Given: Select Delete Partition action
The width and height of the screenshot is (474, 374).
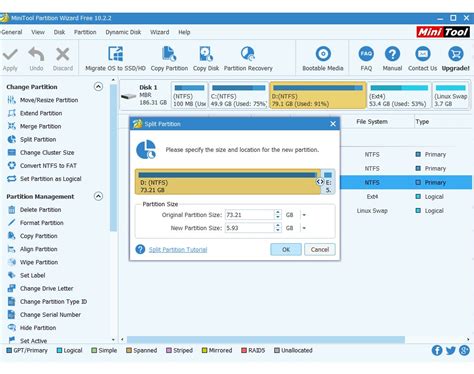Looking at the screenshot, I should pos(34,210).
